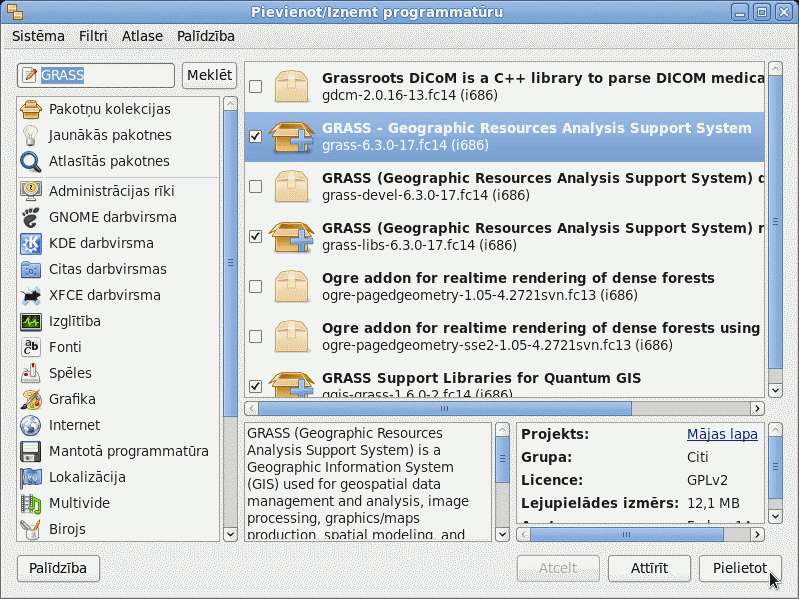The width and height of the screenshot is (799, 599).
Task: Click the Spēles joystick icon
Action: (31, 373)
